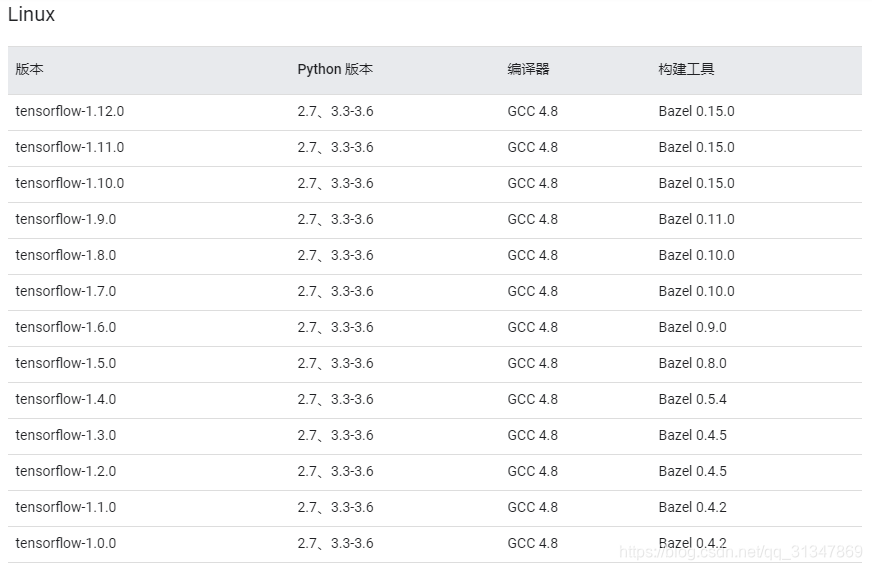
Task: Click Python 2.7、3.3-3.6 in tensorflow-1.7.0 row
Action: point(335,291)
